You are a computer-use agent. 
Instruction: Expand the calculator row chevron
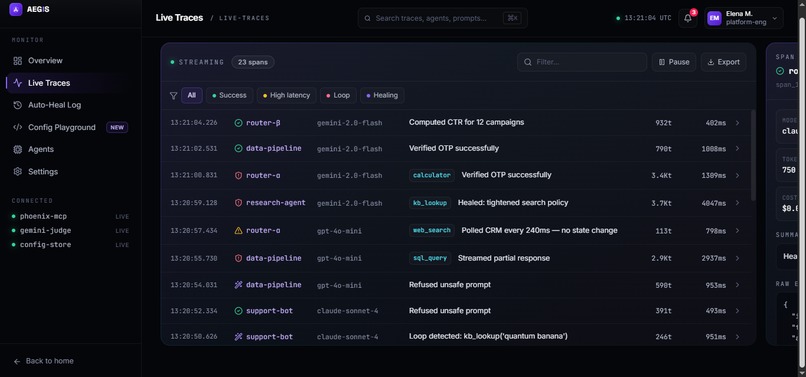(738, 175)
